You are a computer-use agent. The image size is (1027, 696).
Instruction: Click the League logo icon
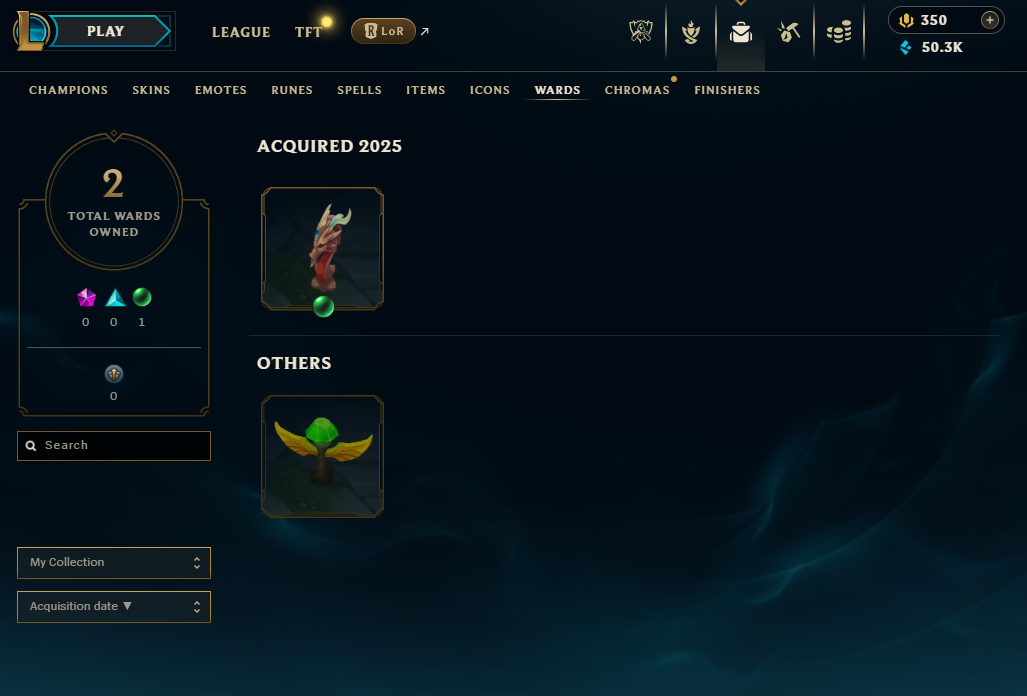pyautogui.click(x=31, y=31)
